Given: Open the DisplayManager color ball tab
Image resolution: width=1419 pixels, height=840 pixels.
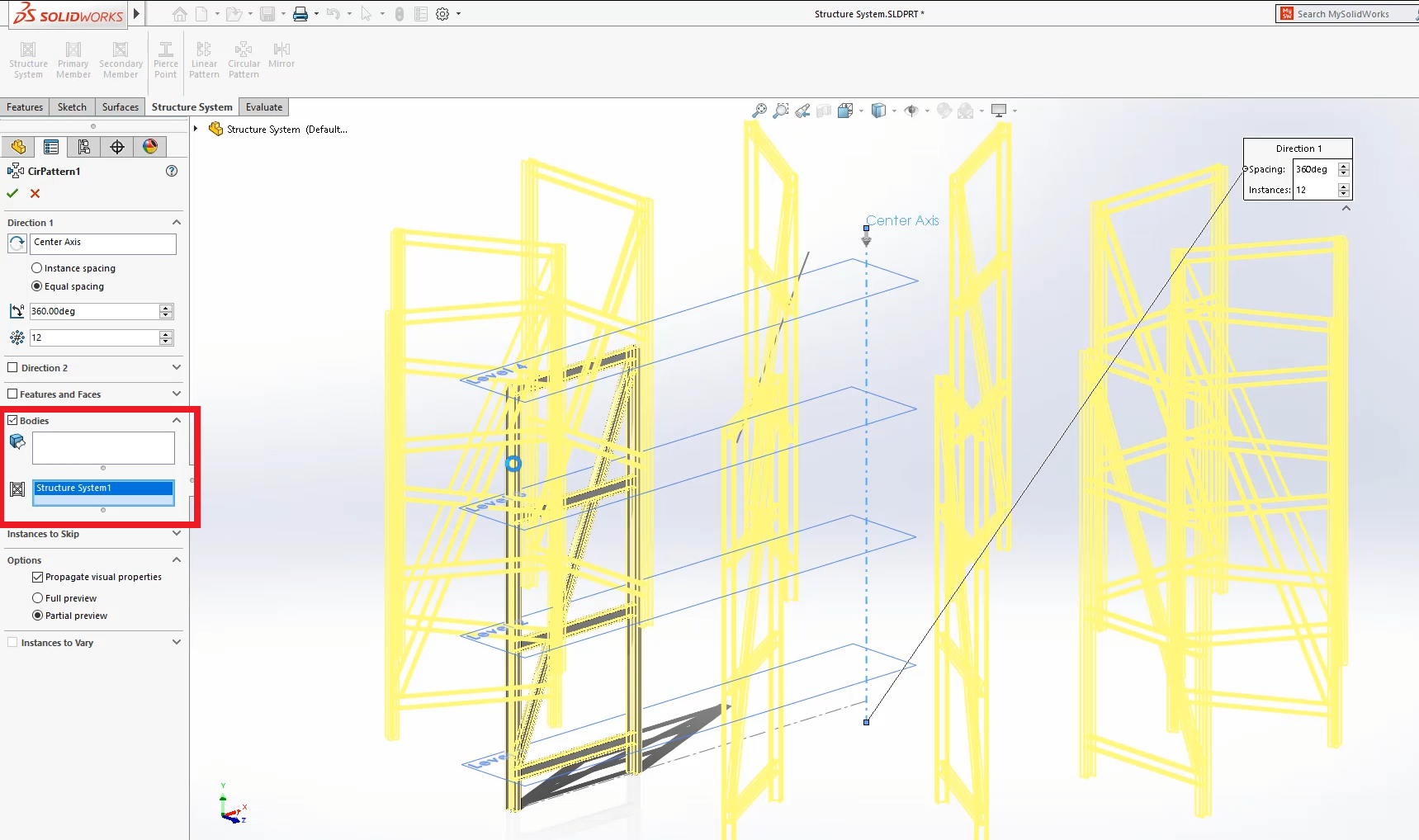Looking at the screenshot, I should click(150, 147).
